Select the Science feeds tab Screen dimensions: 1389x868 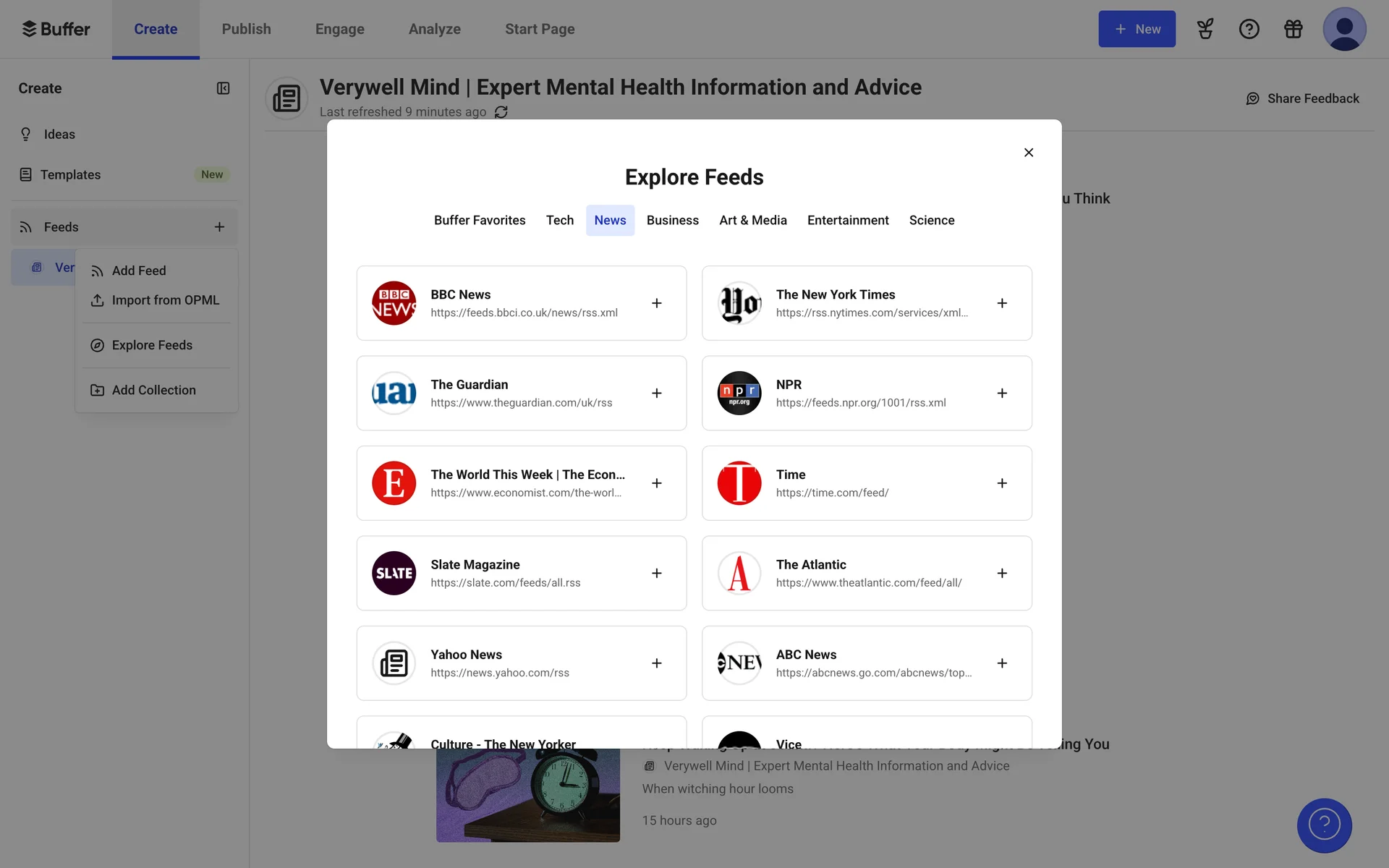pyautogui.click(x=931, y=221)
